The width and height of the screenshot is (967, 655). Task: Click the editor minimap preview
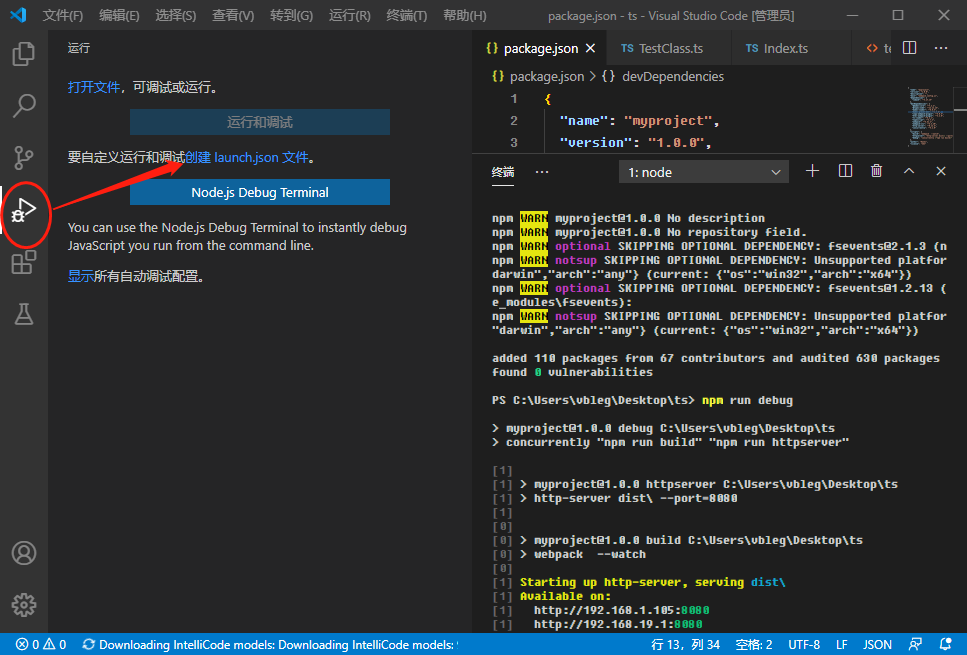931,117
